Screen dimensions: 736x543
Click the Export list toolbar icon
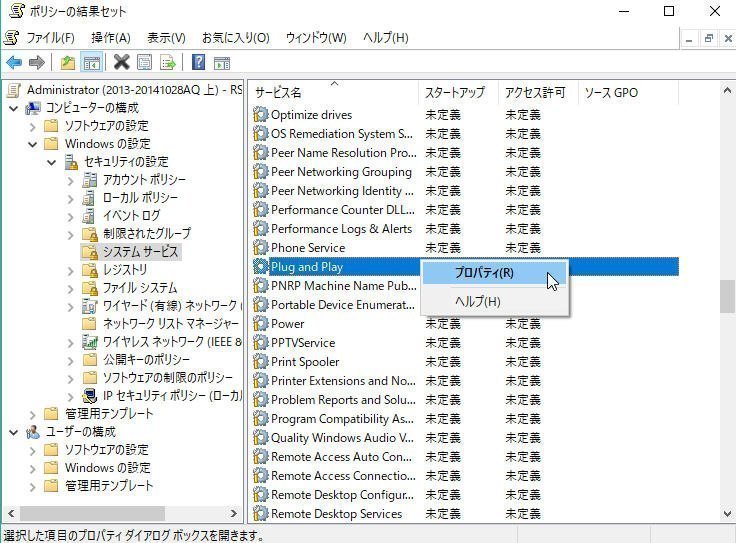coord(168,62)
